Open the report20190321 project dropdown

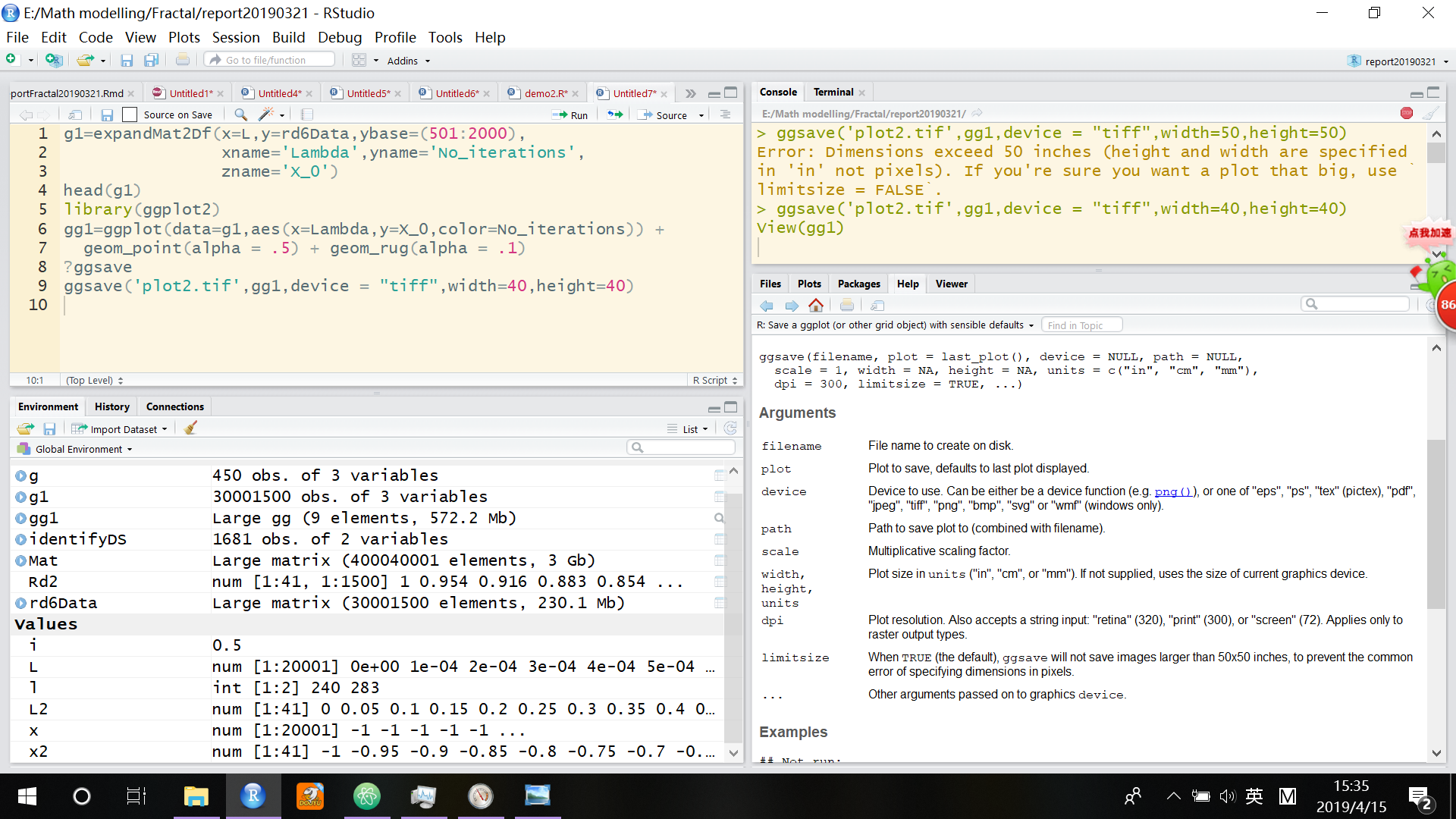coord(1398,61)
